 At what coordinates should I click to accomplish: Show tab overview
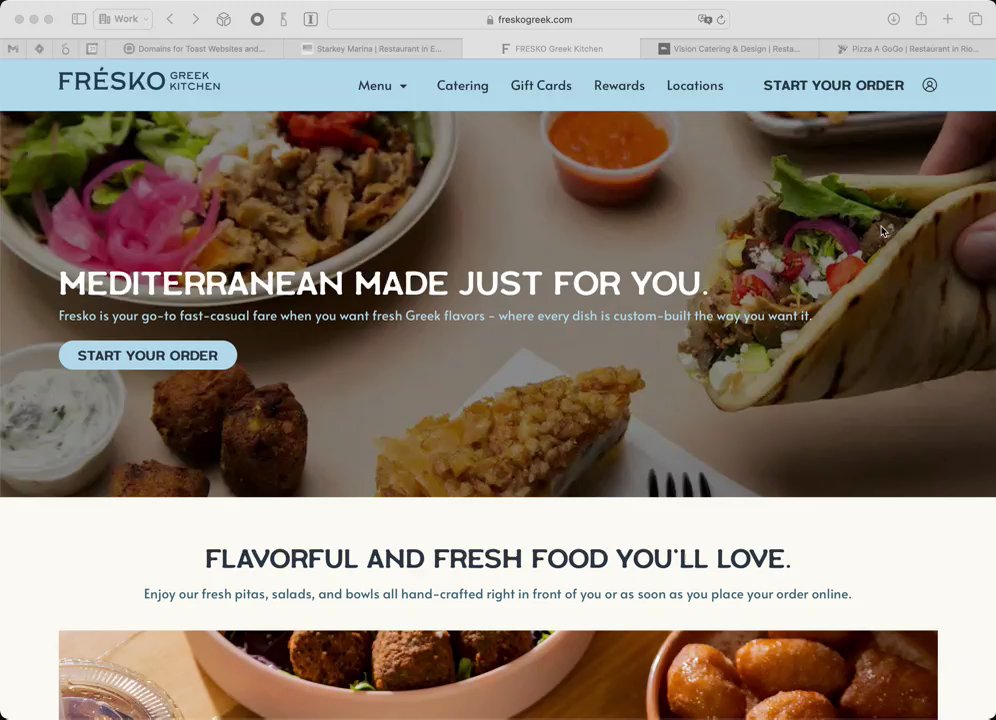pos(976,19)
